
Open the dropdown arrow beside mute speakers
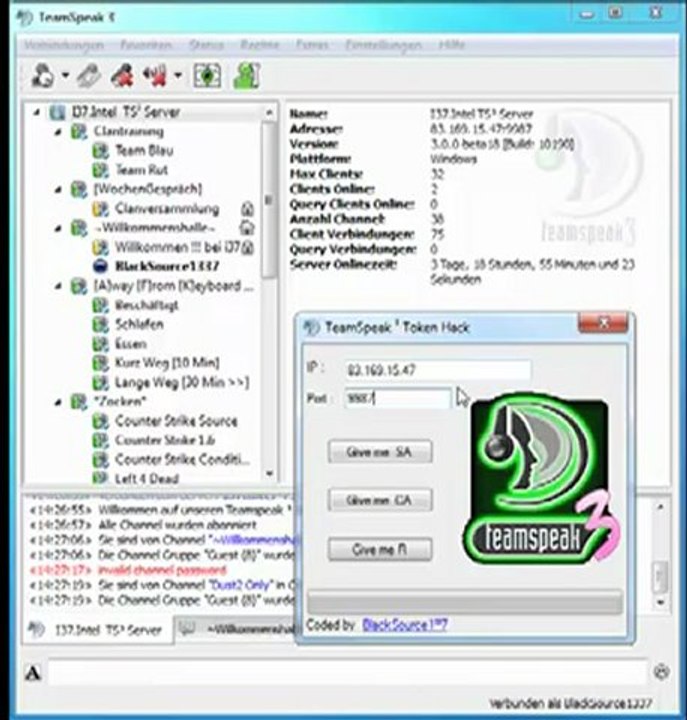[178, 75]
